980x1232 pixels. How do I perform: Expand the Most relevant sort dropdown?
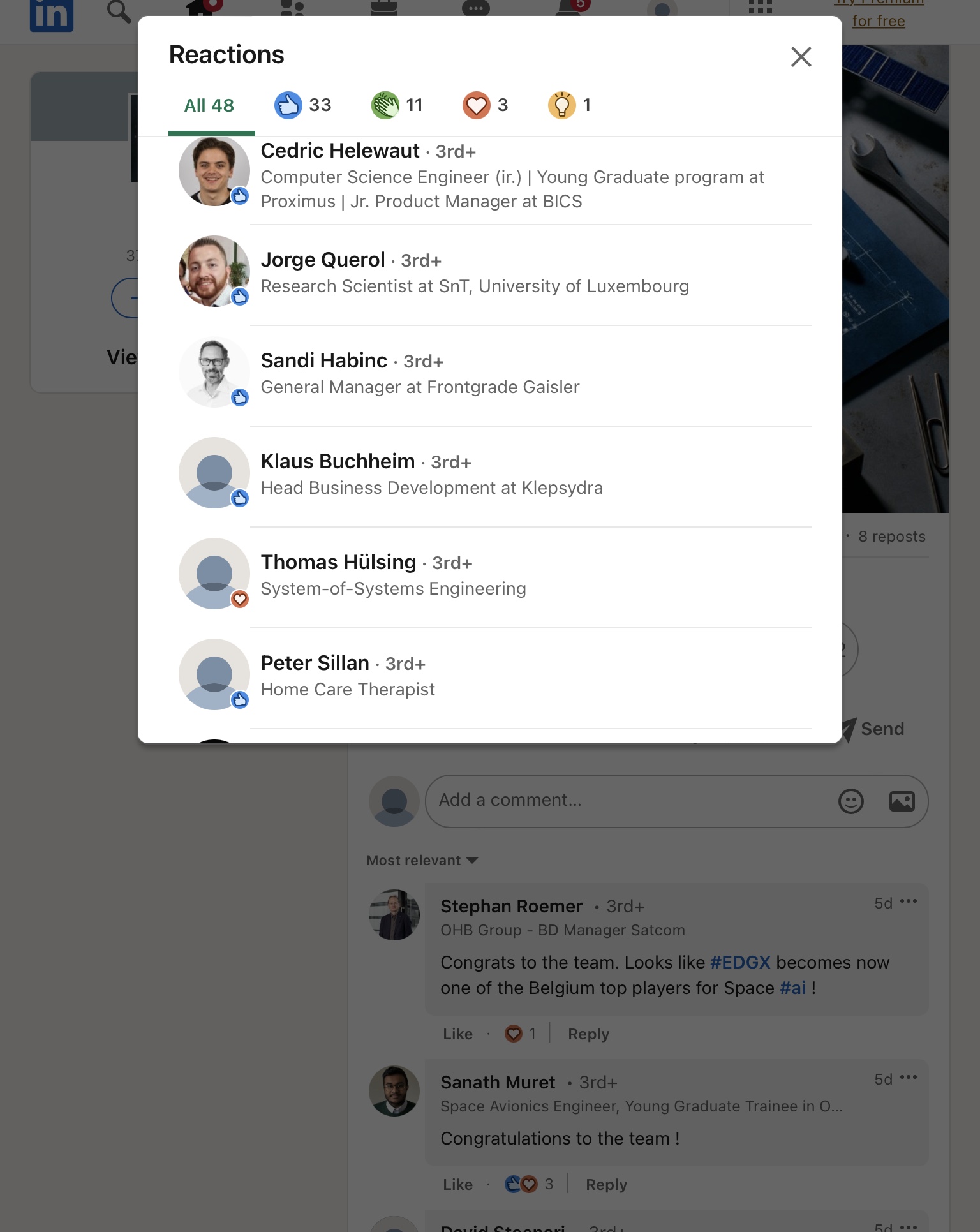coord(422,861)
